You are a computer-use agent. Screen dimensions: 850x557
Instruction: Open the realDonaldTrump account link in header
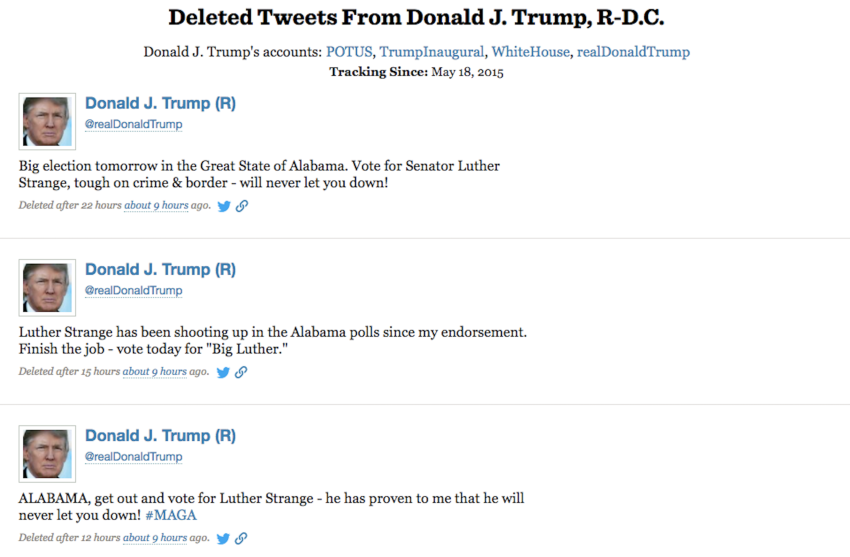coord(633,52)
